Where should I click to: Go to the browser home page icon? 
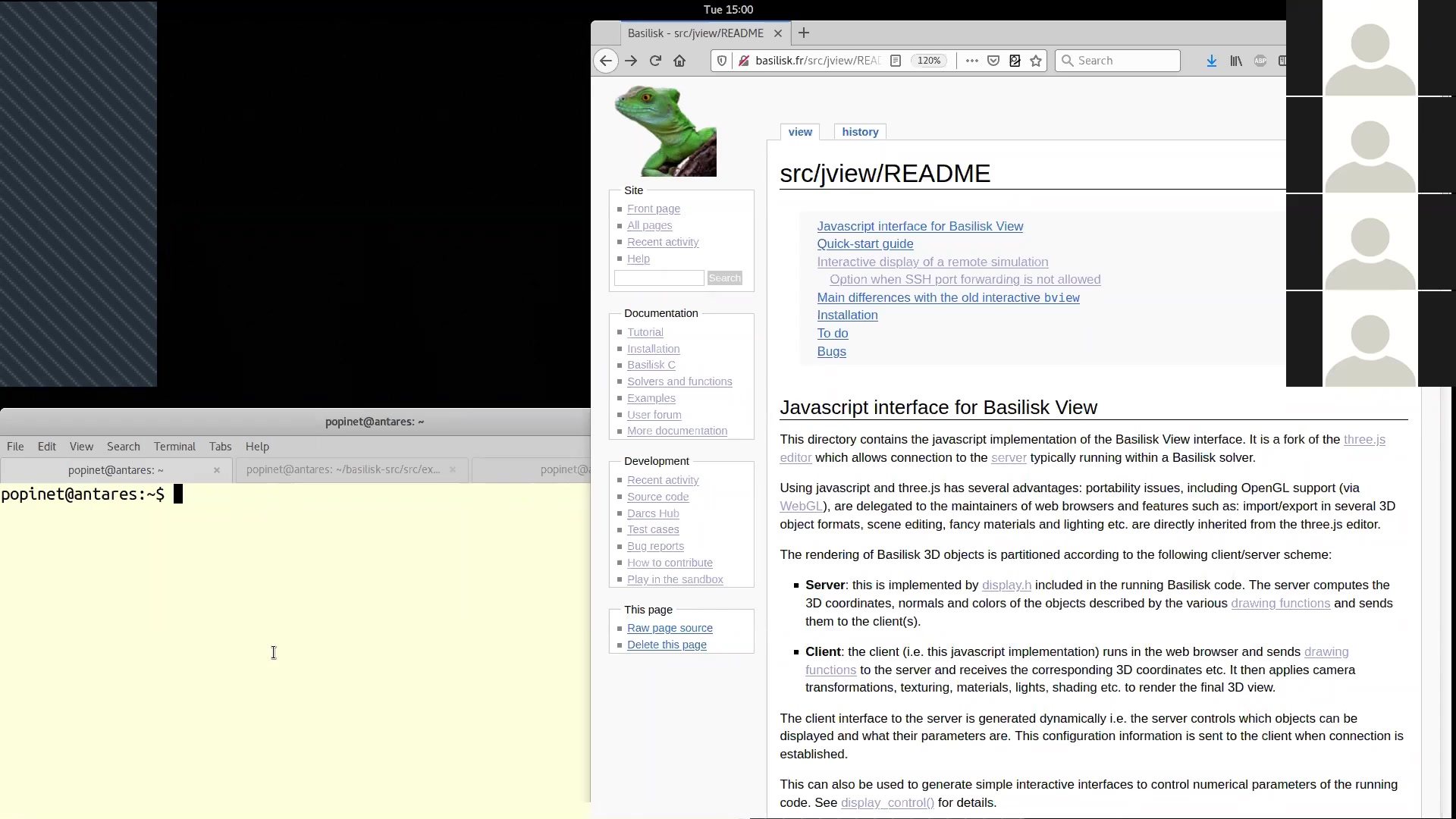click(679, 61)
